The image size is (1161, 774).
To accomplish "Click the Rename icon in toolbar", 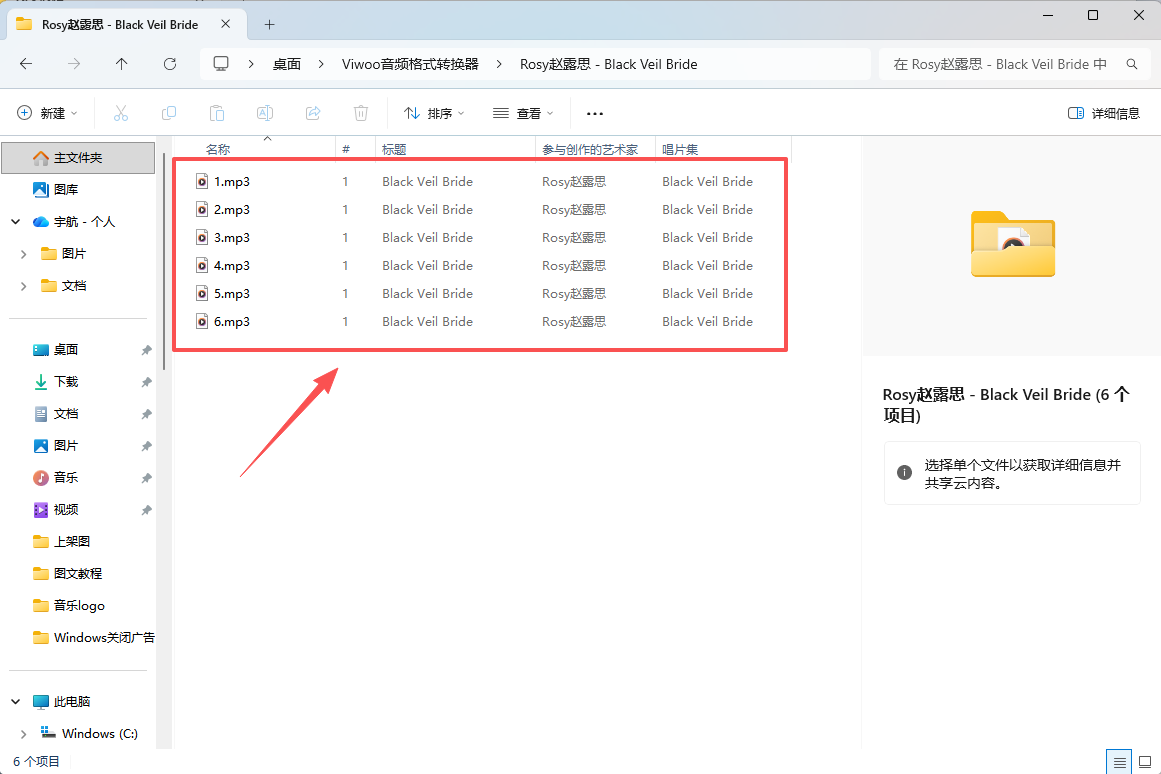I will tap(265, 113).
